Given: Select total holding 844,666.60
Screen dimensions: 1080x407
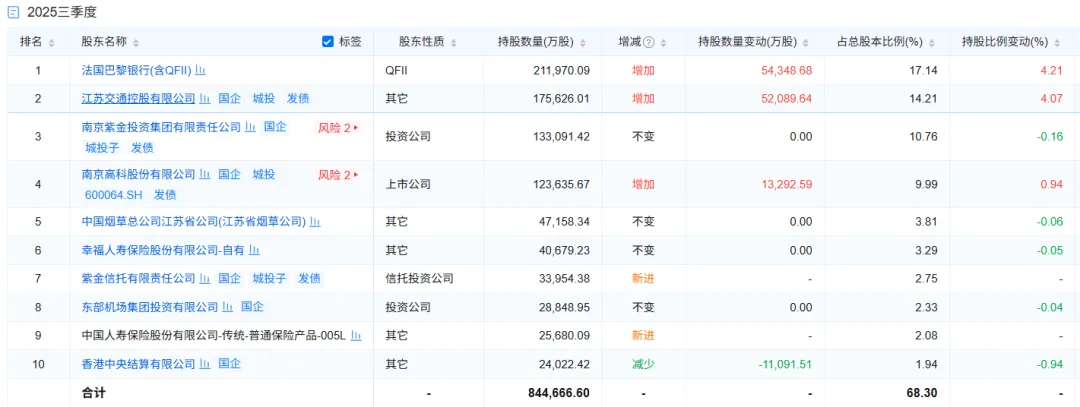Looking at the screenshot, I should click(559, 393).
